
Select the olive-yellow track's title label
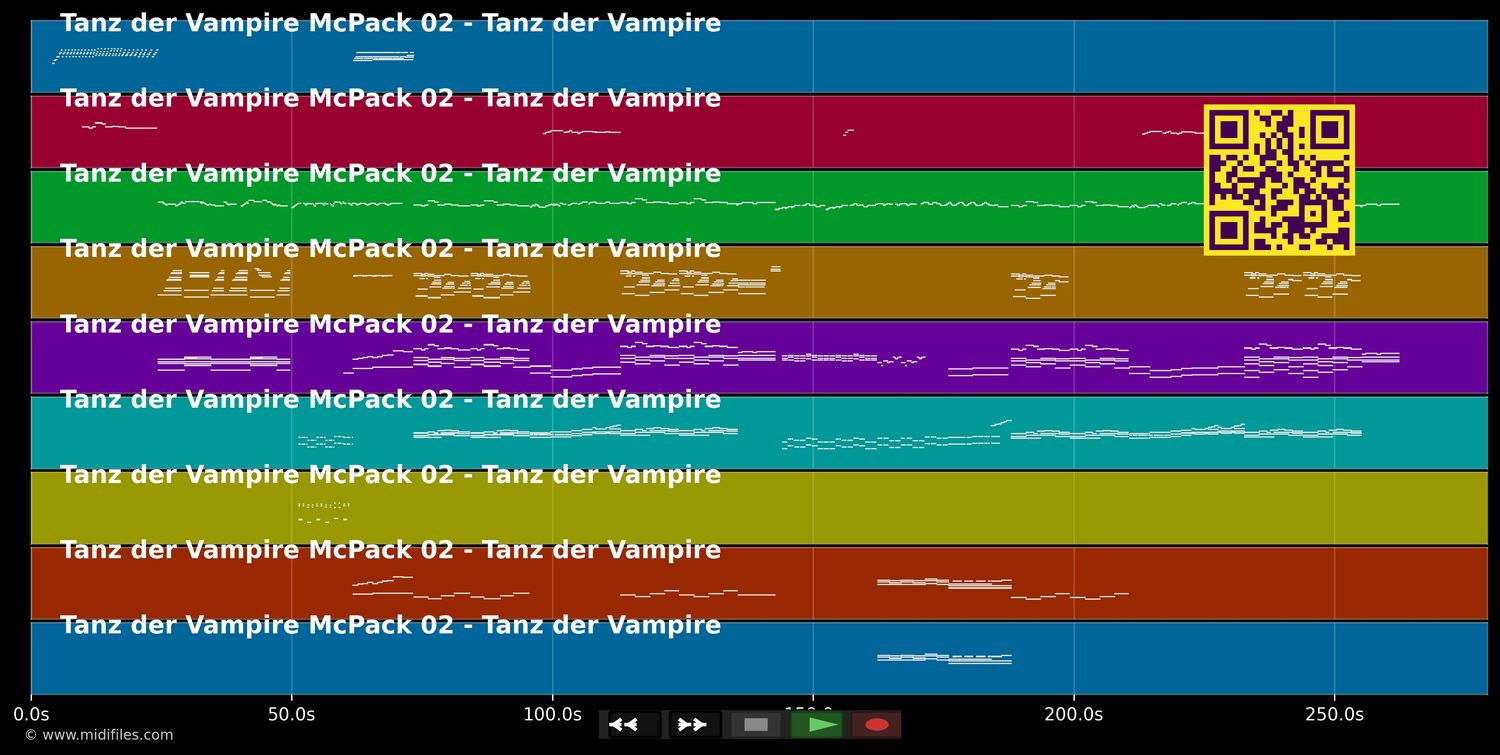coord(390,475)
